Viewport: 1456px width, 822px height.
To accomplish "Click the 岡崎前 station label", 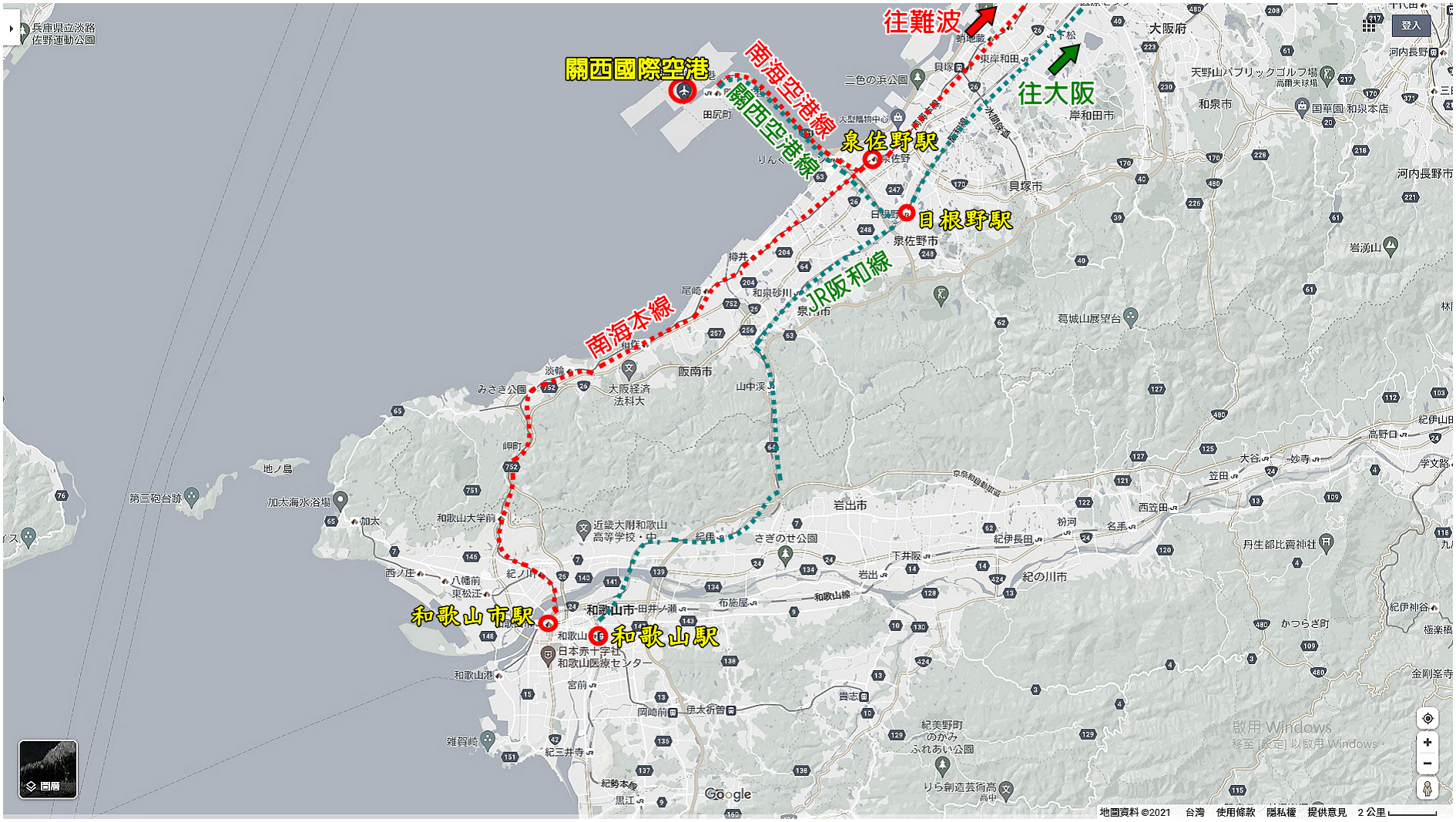I will click(652, 713).
